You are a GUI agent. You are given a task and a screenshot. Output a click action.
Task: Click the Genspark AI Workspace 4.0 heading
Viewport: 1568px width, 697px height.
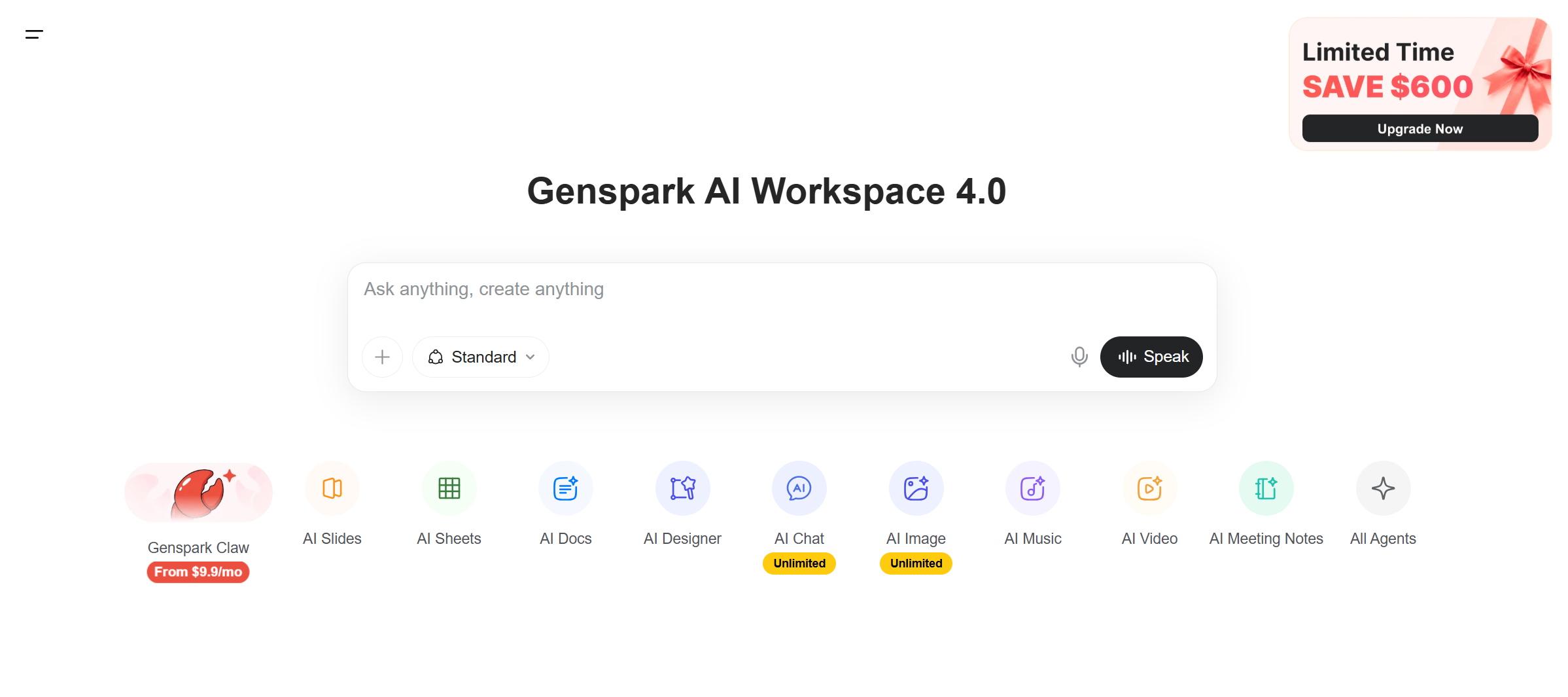click(767, 191)
